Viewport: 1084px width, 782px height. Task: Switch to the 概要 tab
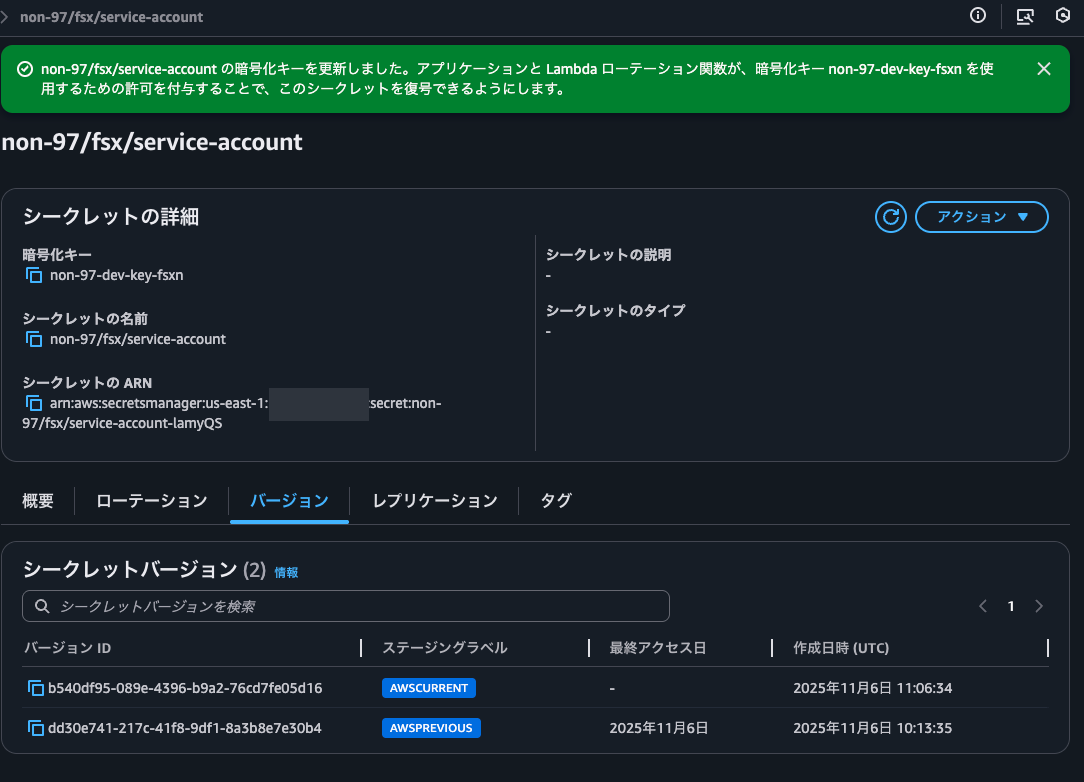coord(38,501)
